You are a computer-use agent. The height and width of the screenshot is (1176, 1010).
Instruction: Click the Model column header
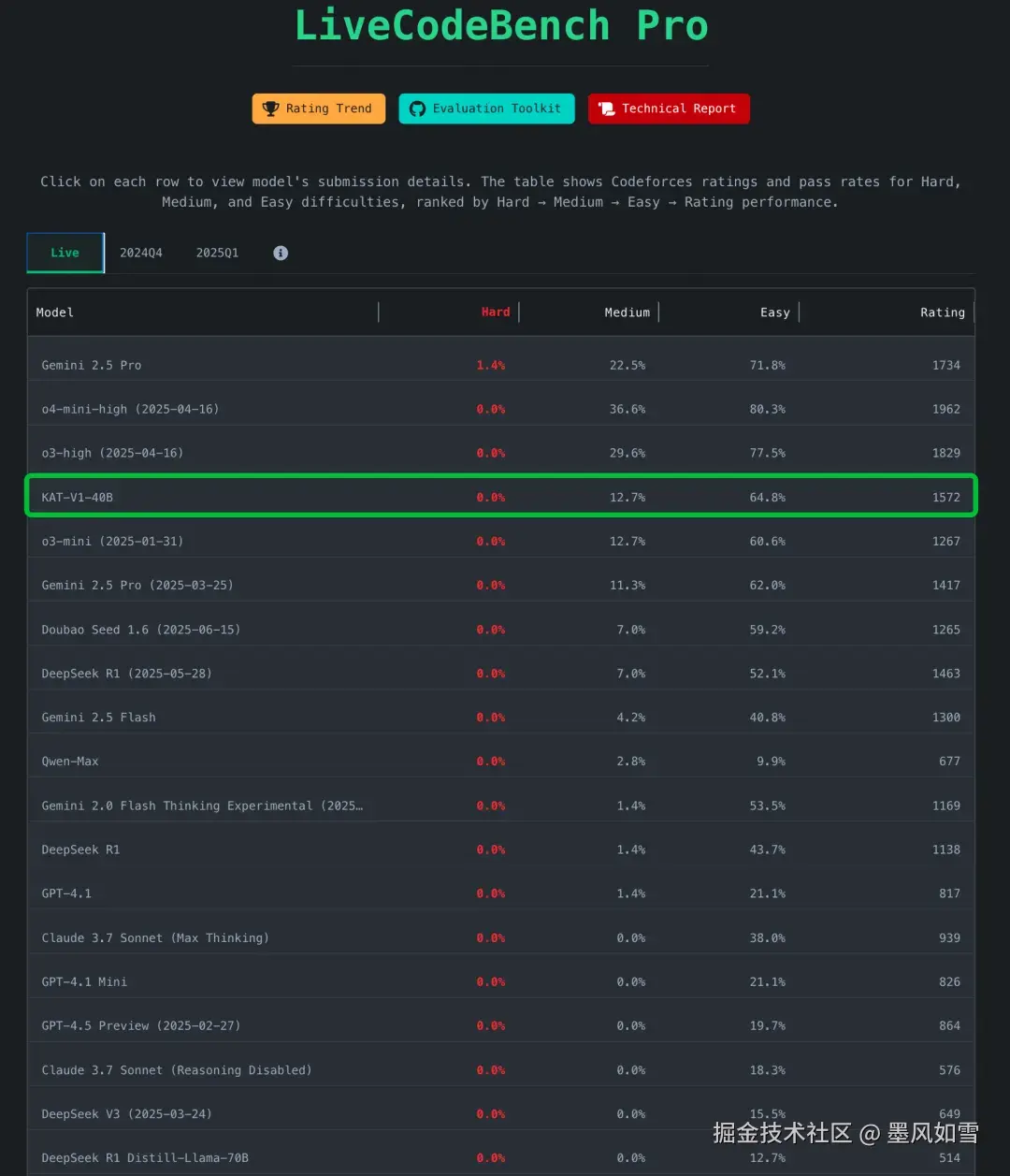coord(55,312)
